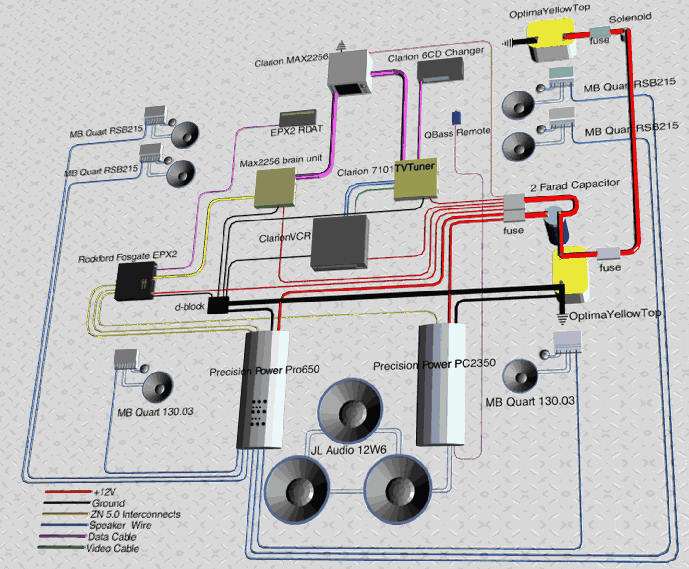Select the blue QBass Remote knob
This screenshot has height=569, width=689.
pyautogui.click(x=456, y=119)
